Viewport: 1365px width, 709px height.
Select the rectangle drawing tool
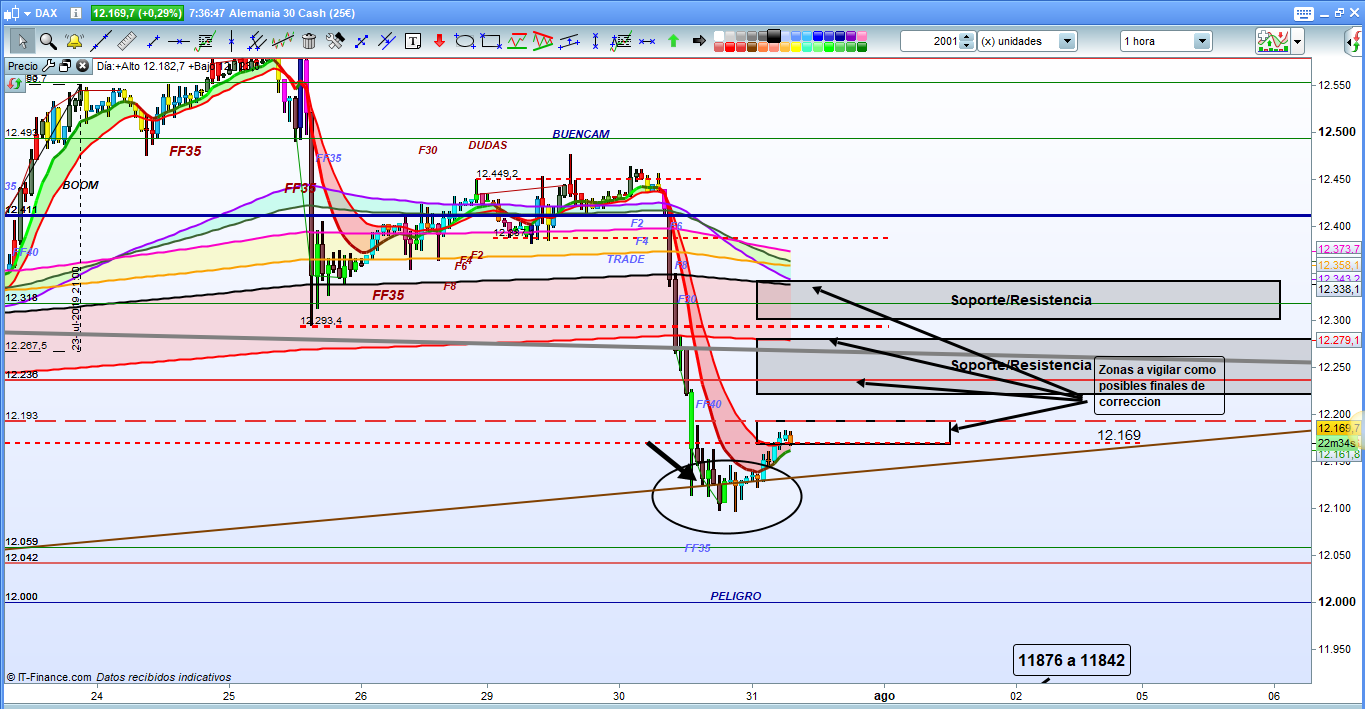coord(490,41)
